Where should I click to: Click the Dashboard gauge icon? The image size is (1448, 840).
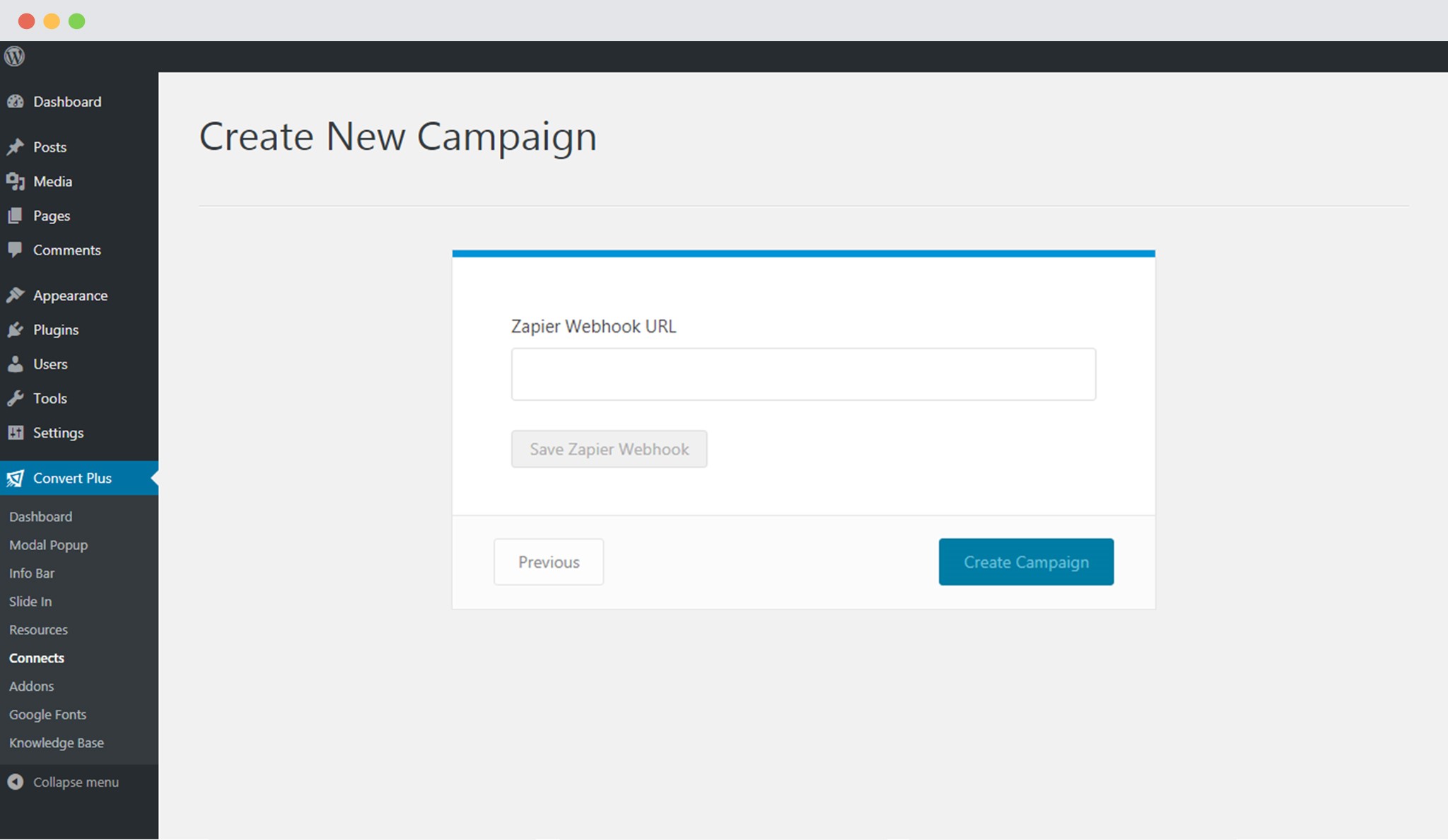coord(16,102)
